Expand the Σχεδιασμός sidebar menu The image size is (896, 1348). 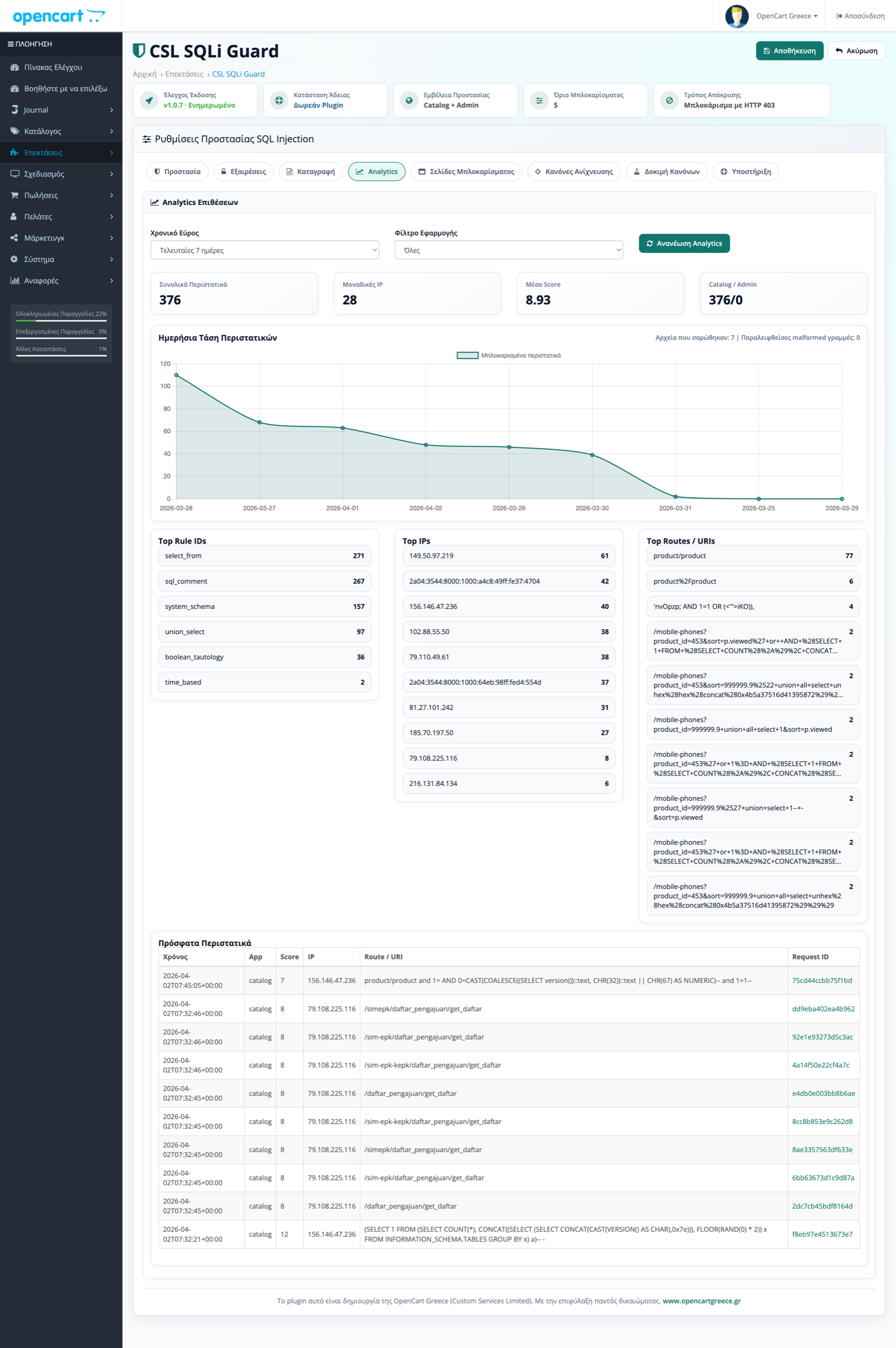(x=61, y=174)
